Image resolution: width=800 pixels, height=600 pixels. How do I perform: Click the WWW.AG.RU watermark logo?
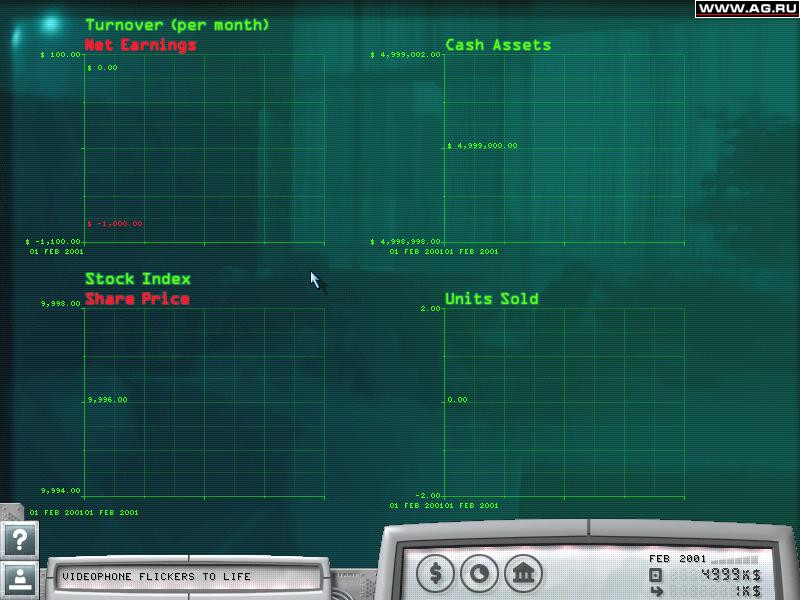[746, 9]
